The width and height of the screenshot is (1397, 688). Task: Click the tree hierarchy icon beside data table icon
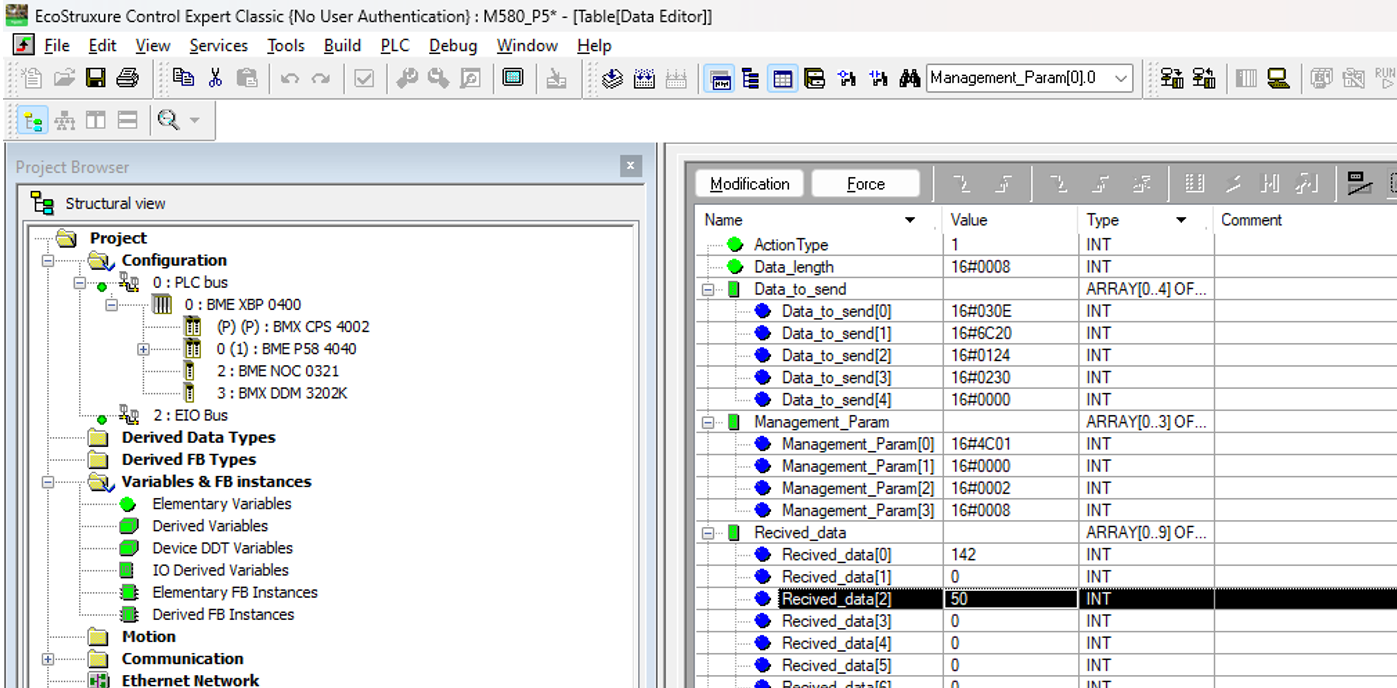click(x=751, y=78)
